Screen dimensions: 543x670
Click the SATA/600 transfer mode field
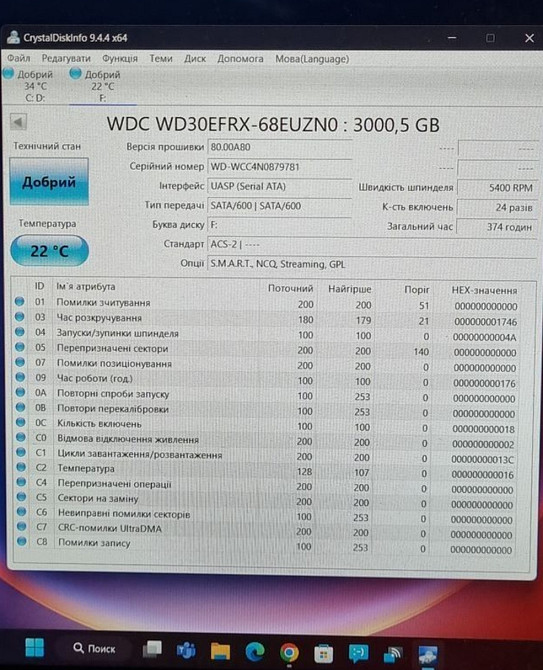[280, 206]
